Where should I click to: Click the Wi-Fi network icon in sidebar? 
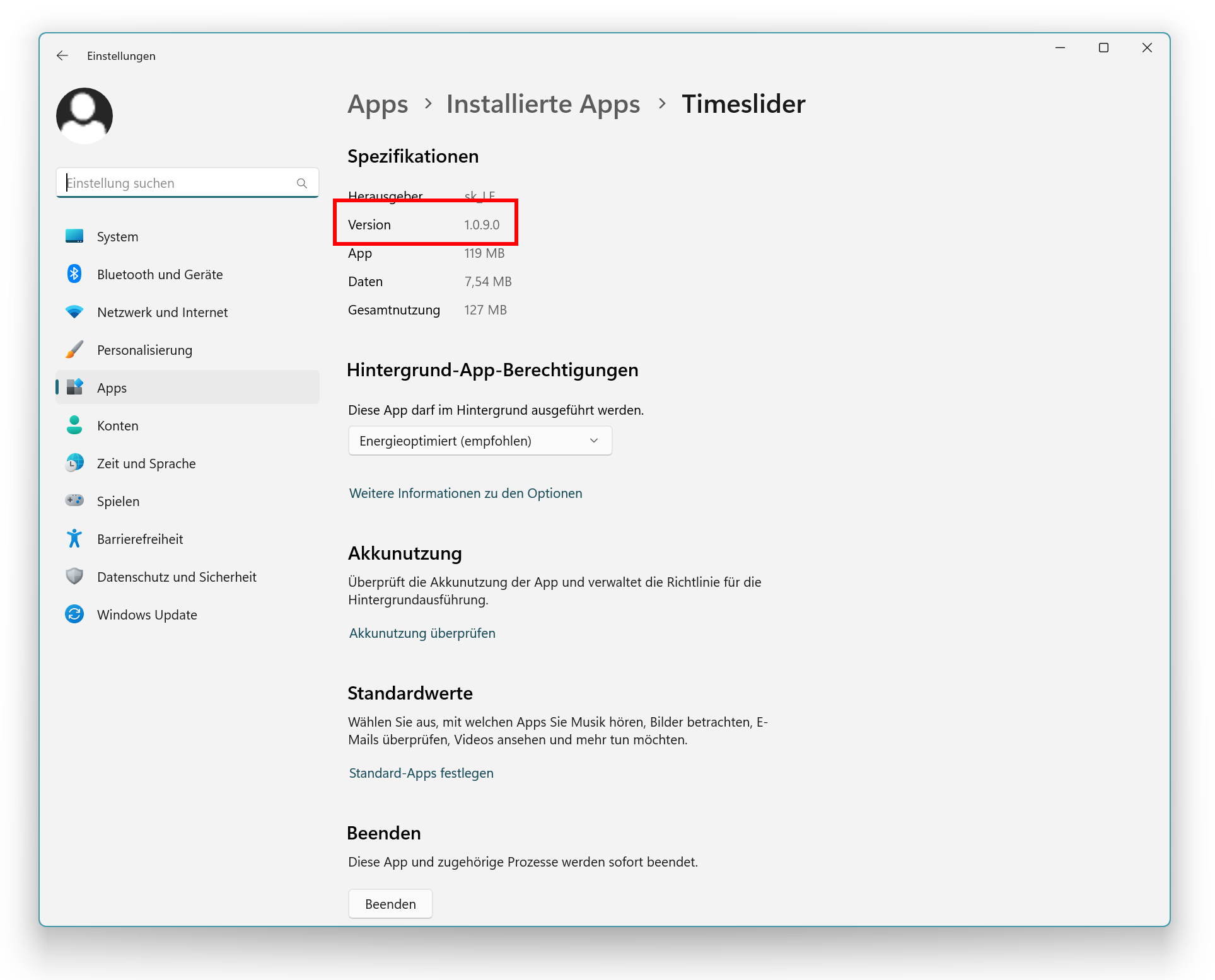pyautogui.click(x=74, y=312)
